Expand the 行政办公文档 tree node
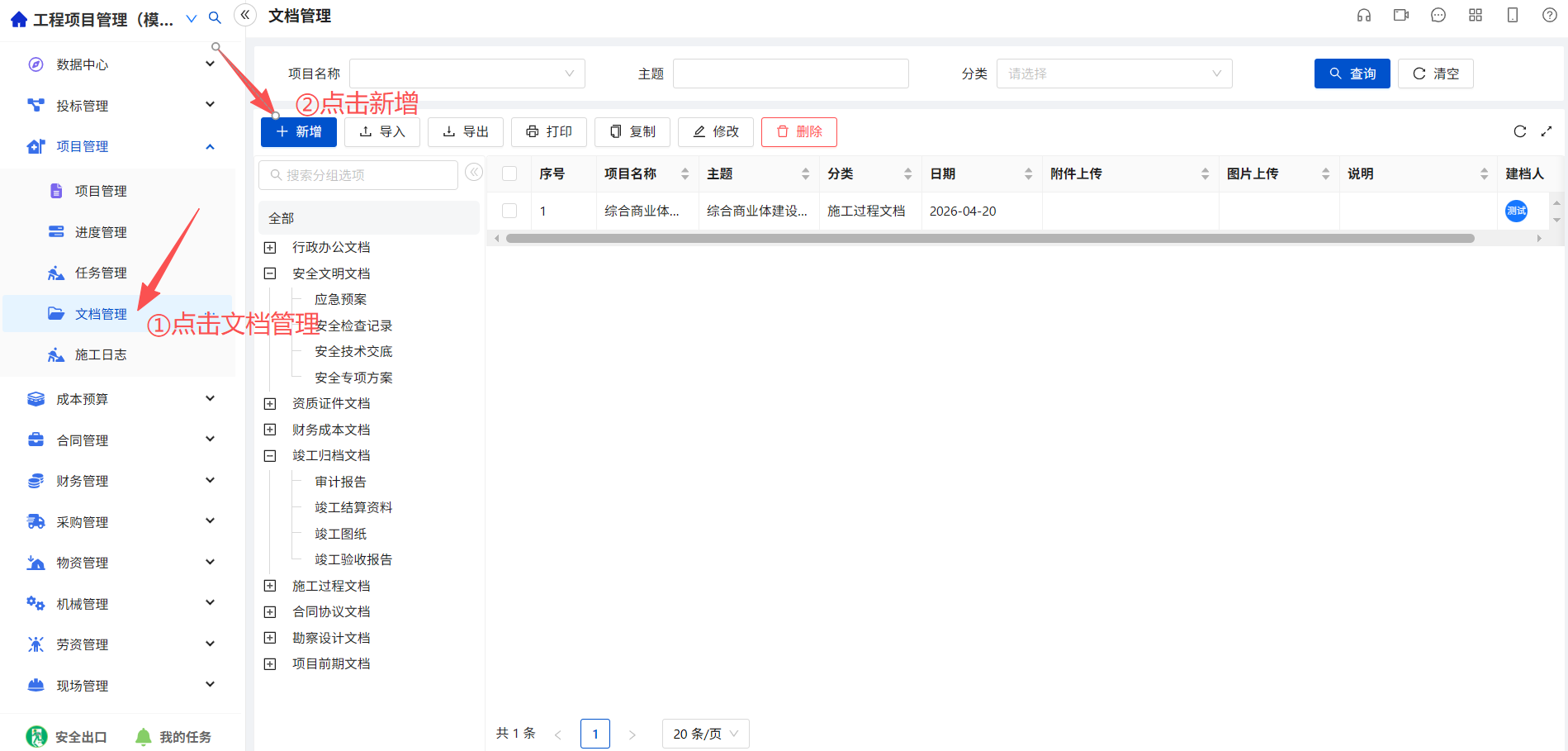 pos(270,248)
